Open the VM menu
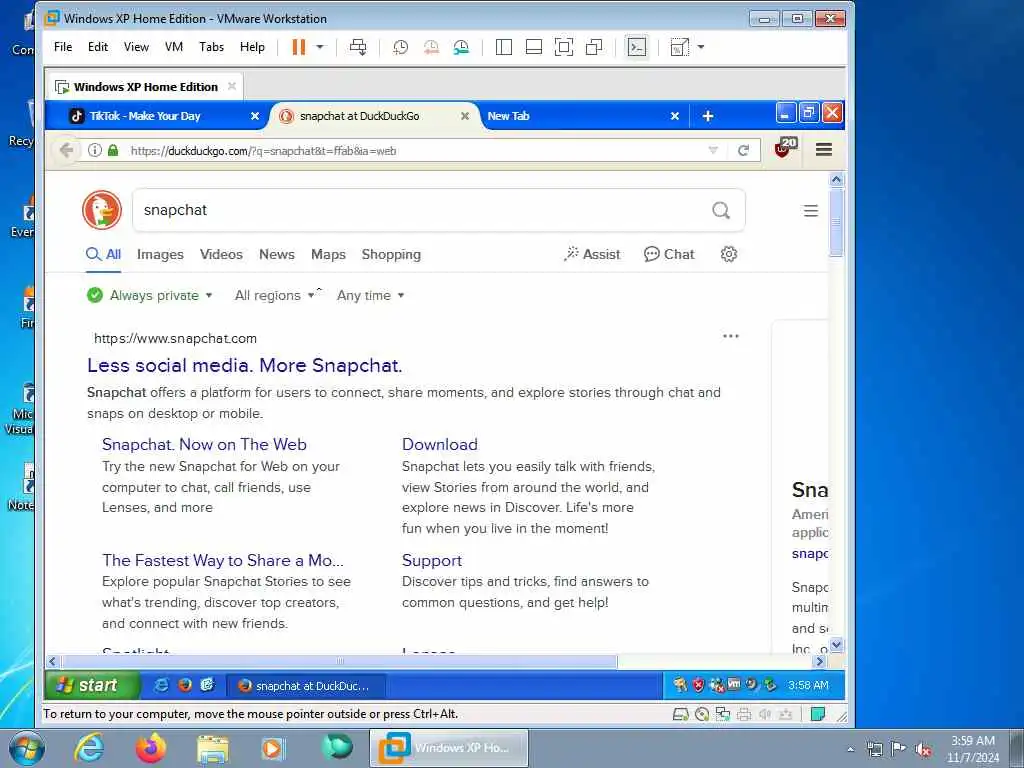The width and height of the screenshot is (1024, 768). (174, 47)
